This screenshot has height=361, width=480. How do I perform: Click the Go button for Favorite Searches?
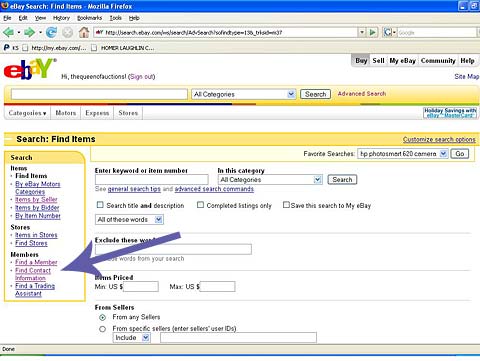coord(460,154)
